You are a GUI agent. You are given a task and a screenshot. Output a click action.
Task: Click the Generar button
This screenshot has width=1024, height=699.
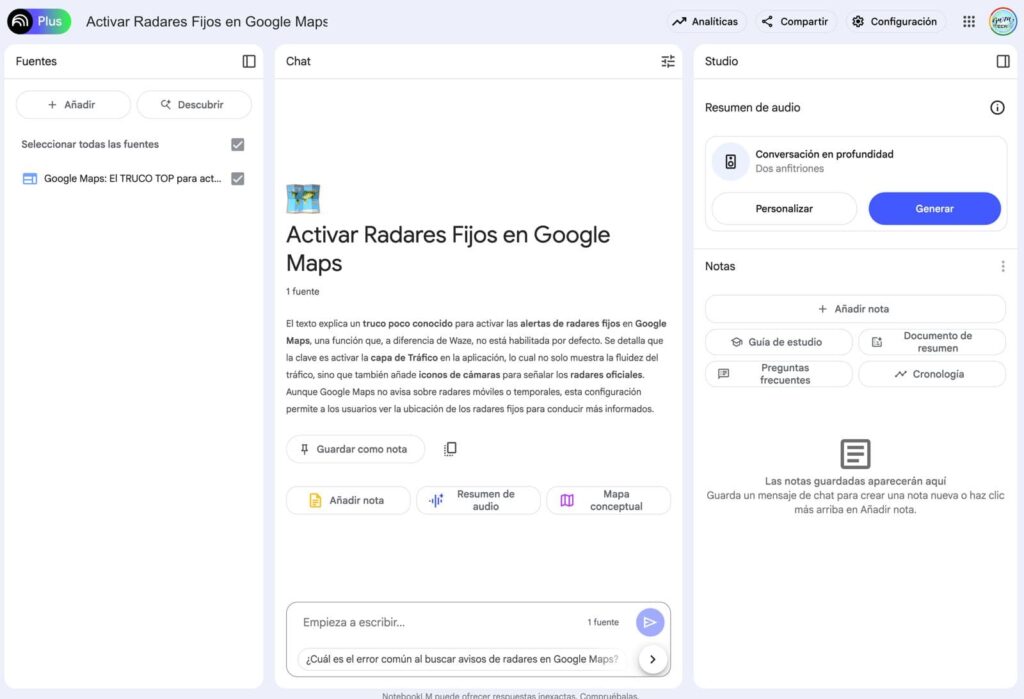point(935,208)
